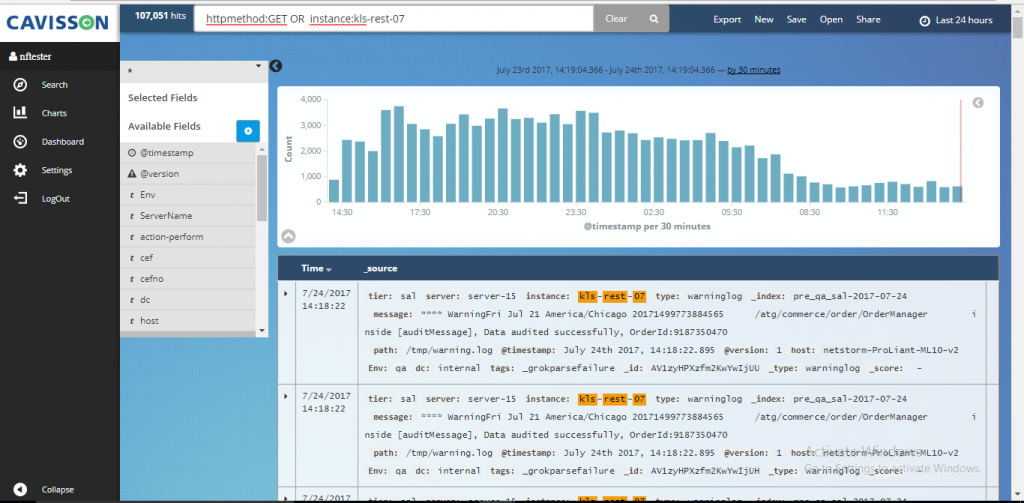The width and height of the screenshot is (1024, 503).
Task: Click the @timestamp field name
Action: (167, 153)
